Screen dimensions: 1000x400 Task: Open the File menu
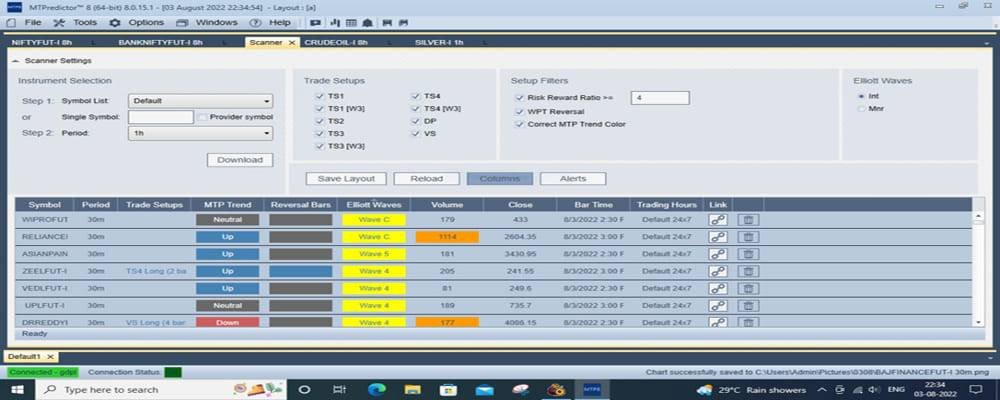tap(33, 22)
